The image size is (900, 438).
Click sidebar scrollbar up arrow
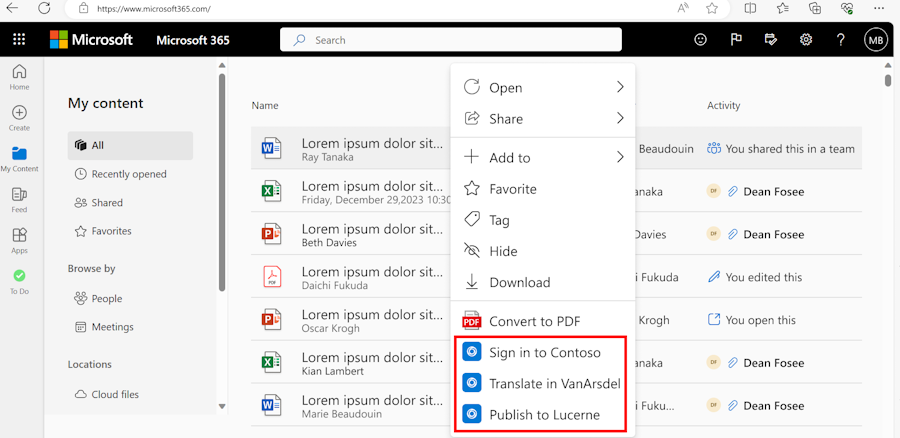(222, 65)
